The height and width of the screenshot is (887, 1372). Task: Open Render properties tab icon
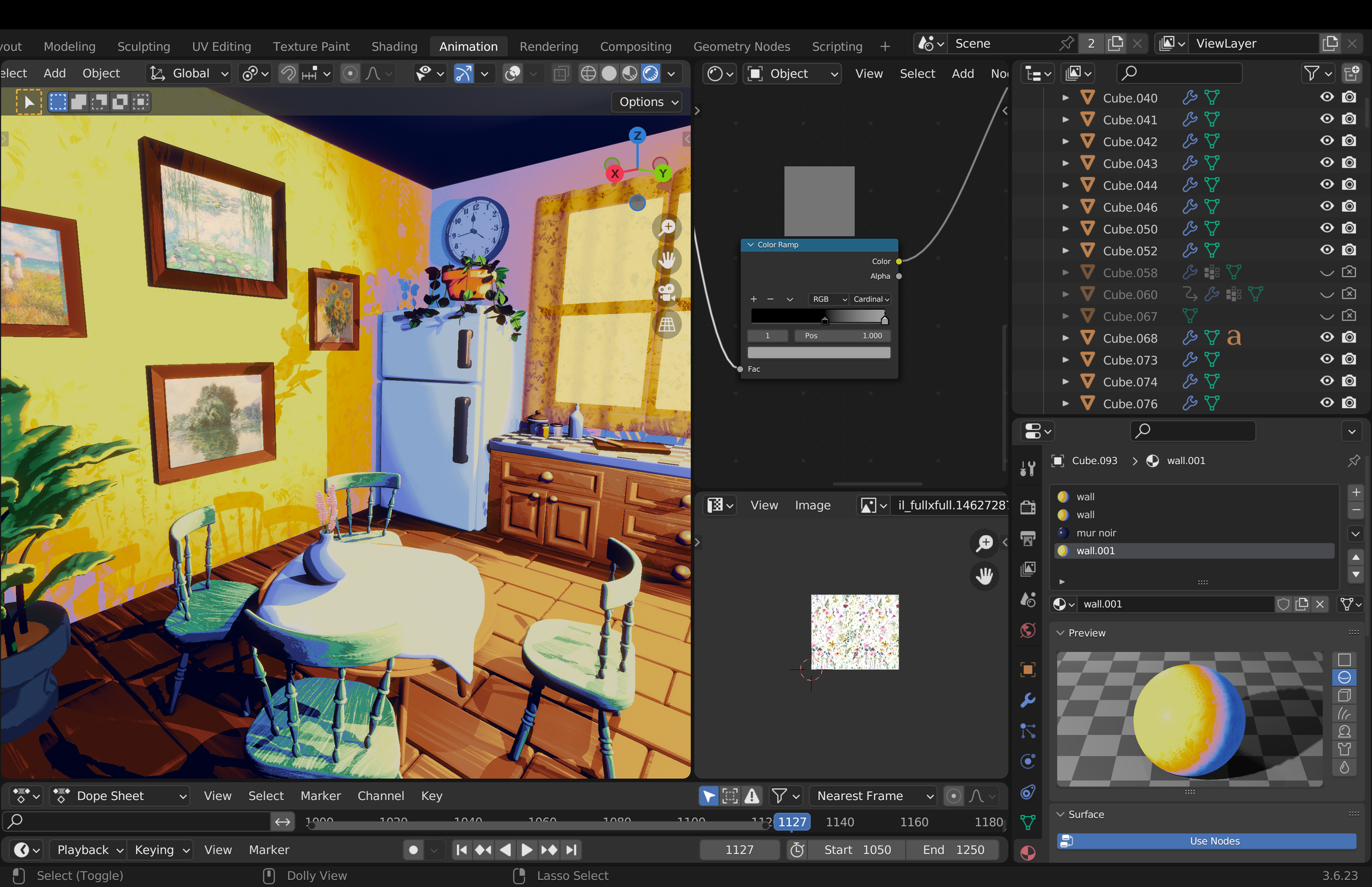[1028, 507]
